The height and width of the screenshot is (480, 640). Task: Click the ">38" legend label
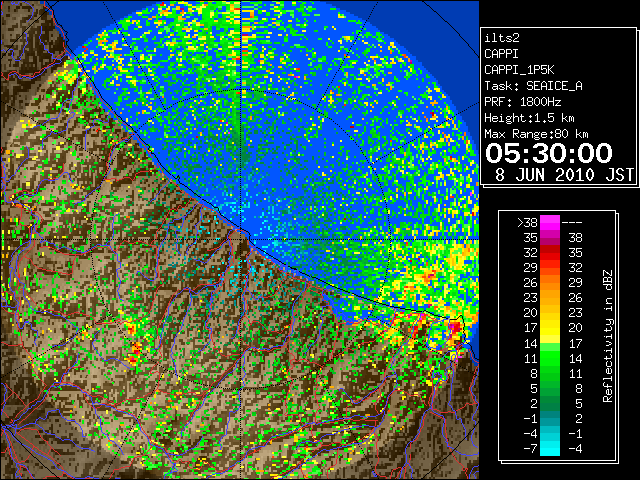[x=527, y=223]
